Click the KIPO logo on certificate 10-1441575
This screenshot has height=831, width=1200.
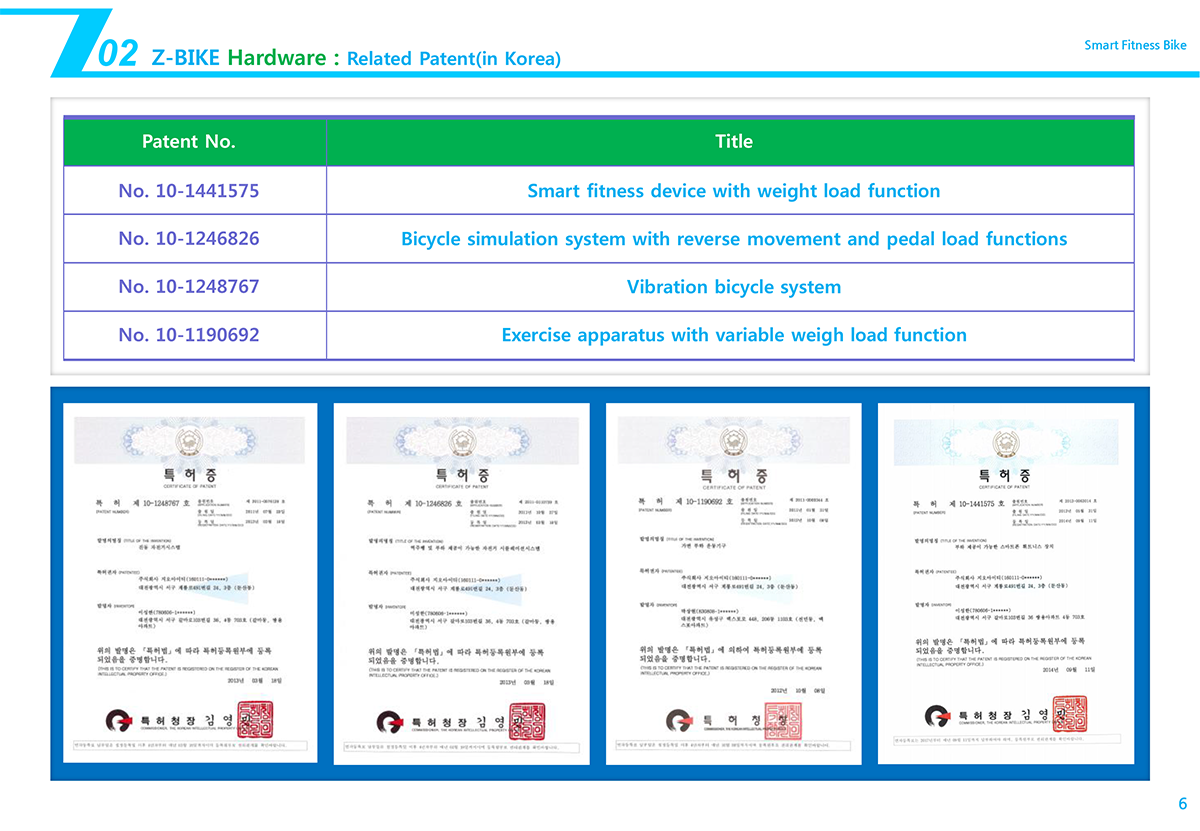click(936, 714)
